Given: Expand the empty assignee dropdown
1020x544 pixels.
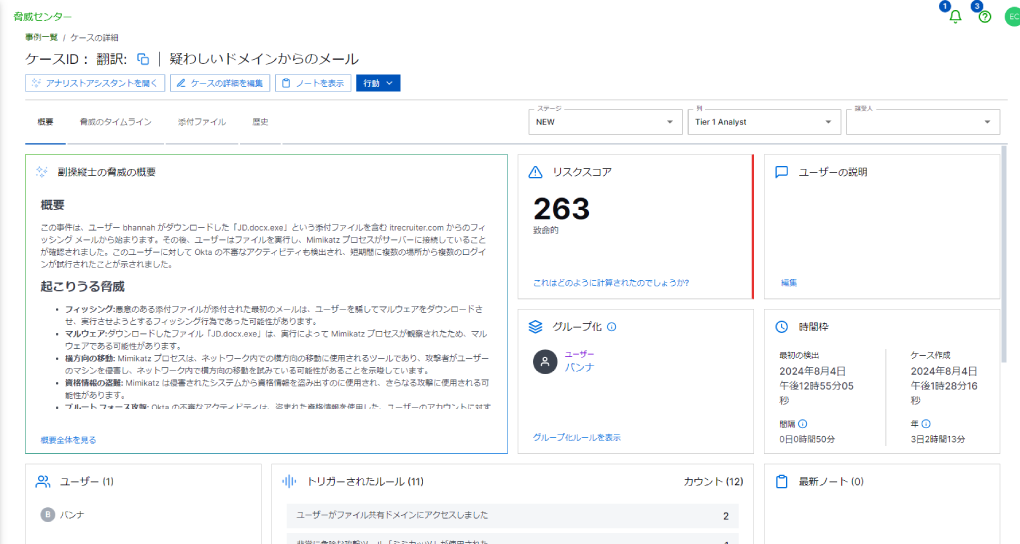Looking at the screenshot, I should [x=922, y=122].
